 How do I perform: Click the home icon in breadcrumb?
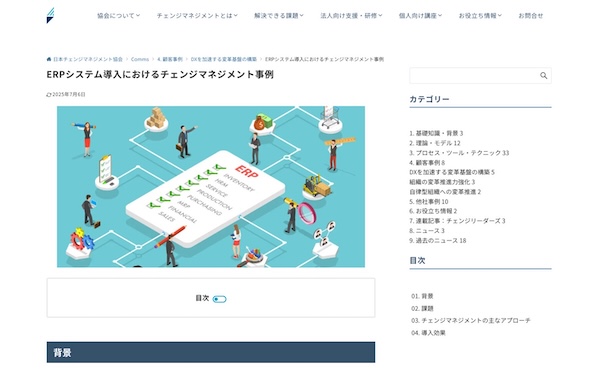click(x=49, y=59)
